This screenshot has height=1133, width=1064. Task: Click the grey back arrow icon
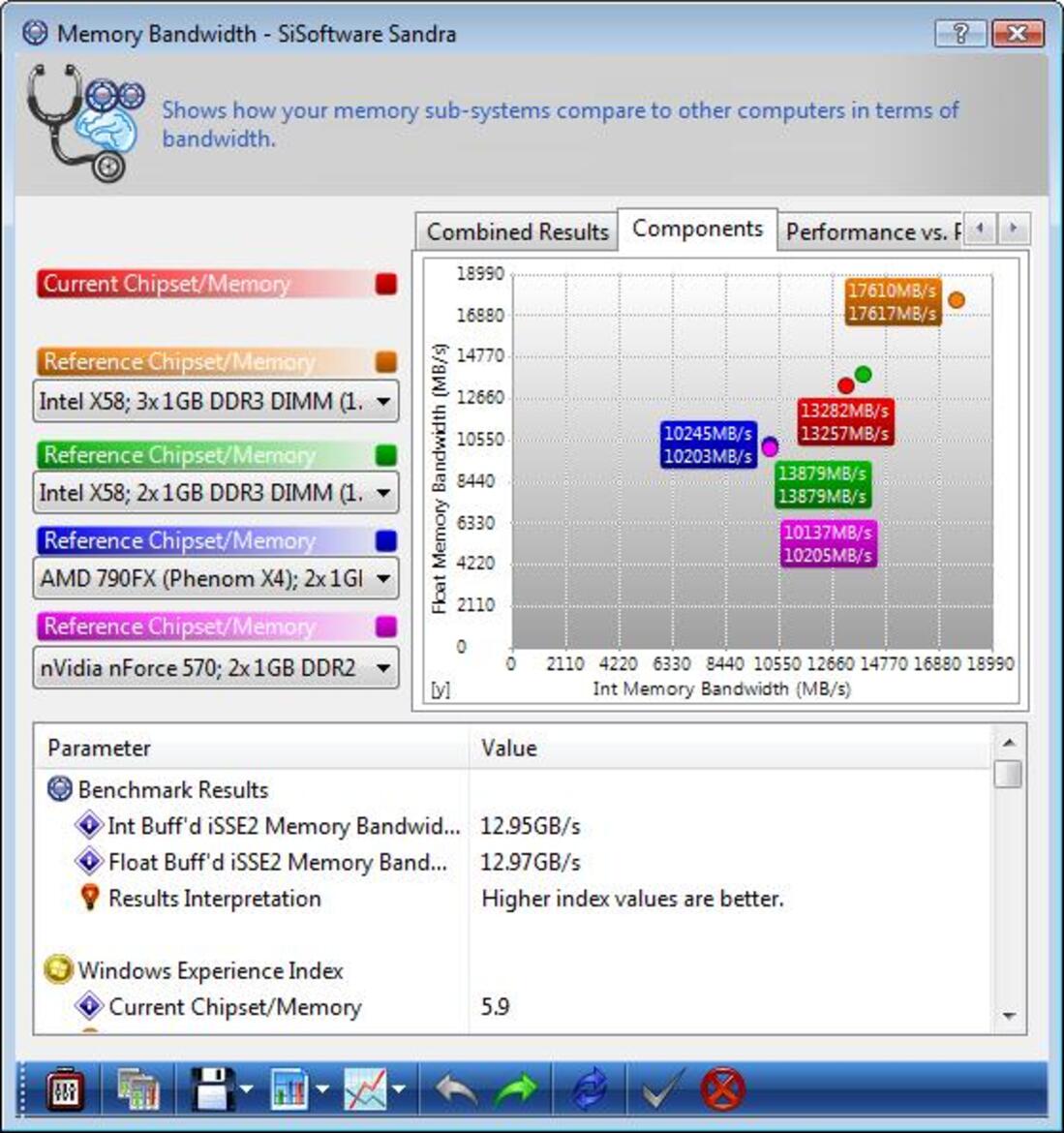click(x=456, y=1088)
